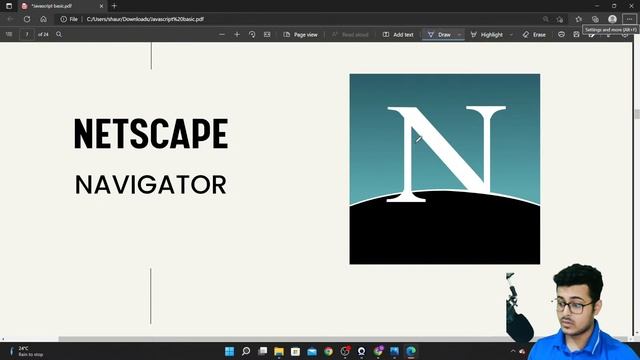
Task: Click the NAVIGATOR subtitle text
Action: (151, 184)
